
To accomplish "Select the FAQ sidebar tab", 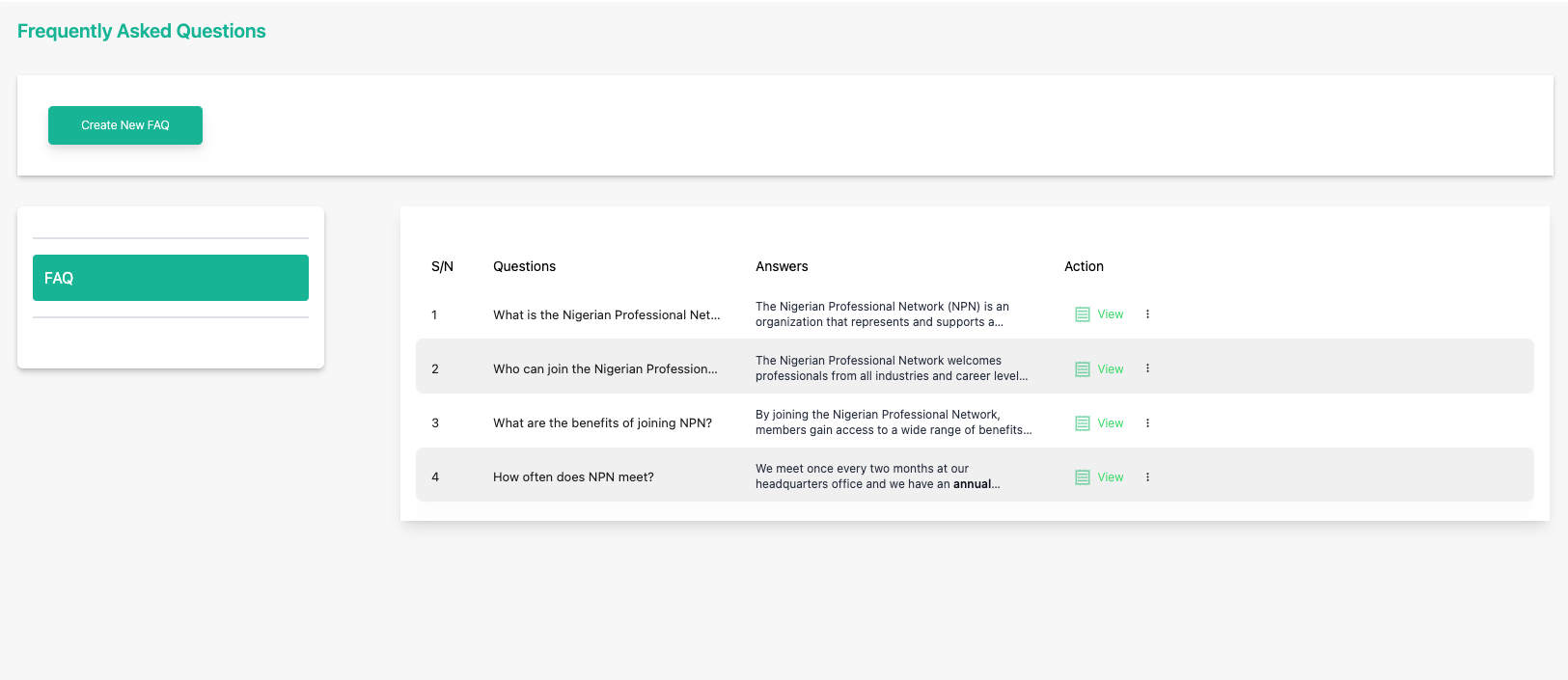I will [x=171, y=278].
